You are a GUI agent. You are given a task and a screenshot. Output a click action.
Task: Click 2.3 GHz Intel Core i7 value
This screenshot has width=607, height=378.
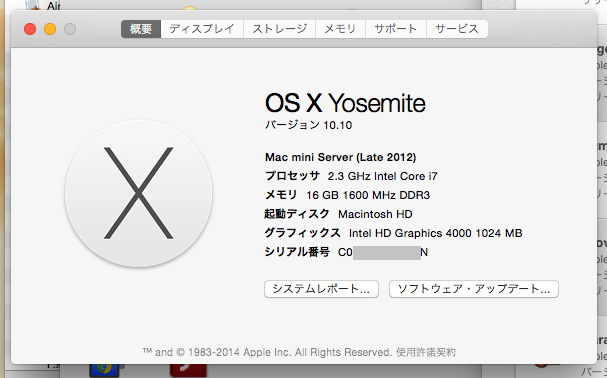point(382,176)
